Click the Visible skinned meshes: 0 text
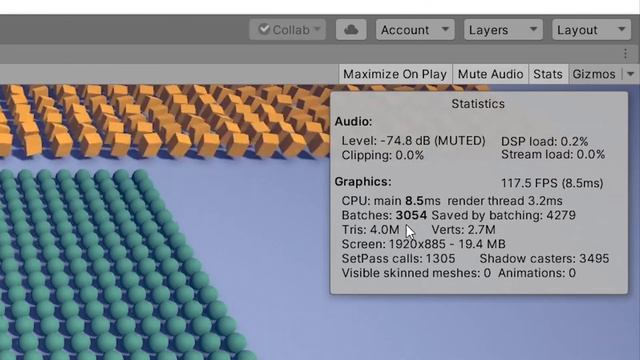This screenshot has height=360, width=640. [416, 273]
